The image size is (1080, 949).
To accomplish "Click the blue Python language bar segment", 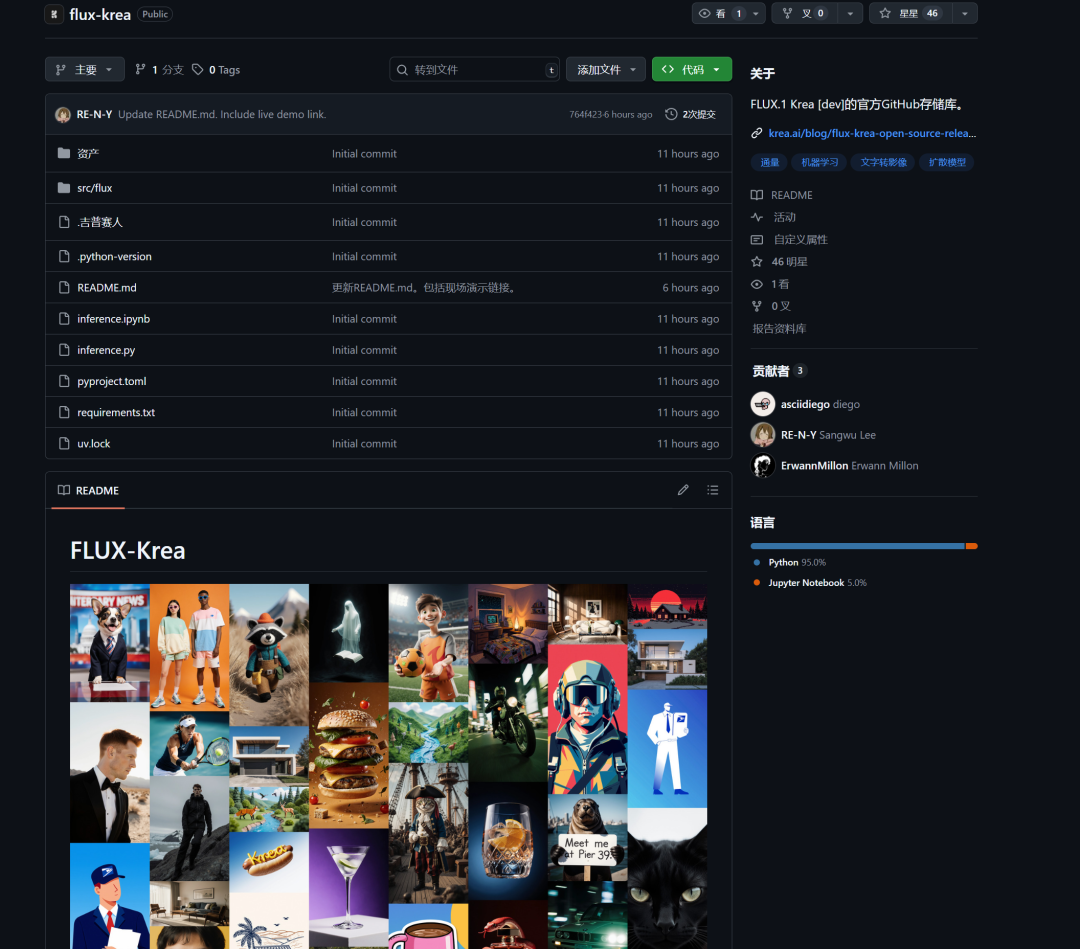I will tap(858, 546).
